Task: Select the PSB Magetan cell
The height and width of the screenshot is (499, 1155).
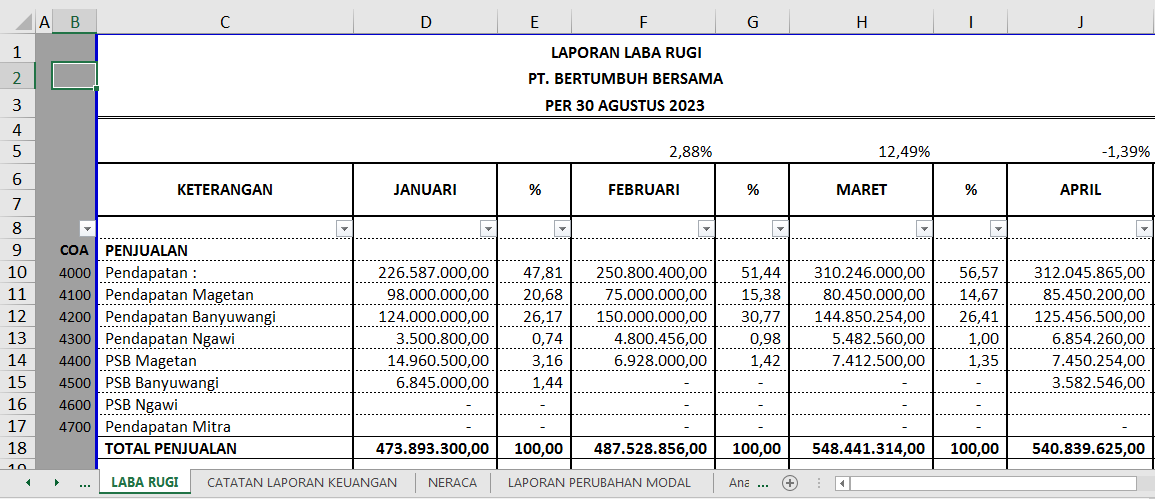Action: (x=225, y=360)
